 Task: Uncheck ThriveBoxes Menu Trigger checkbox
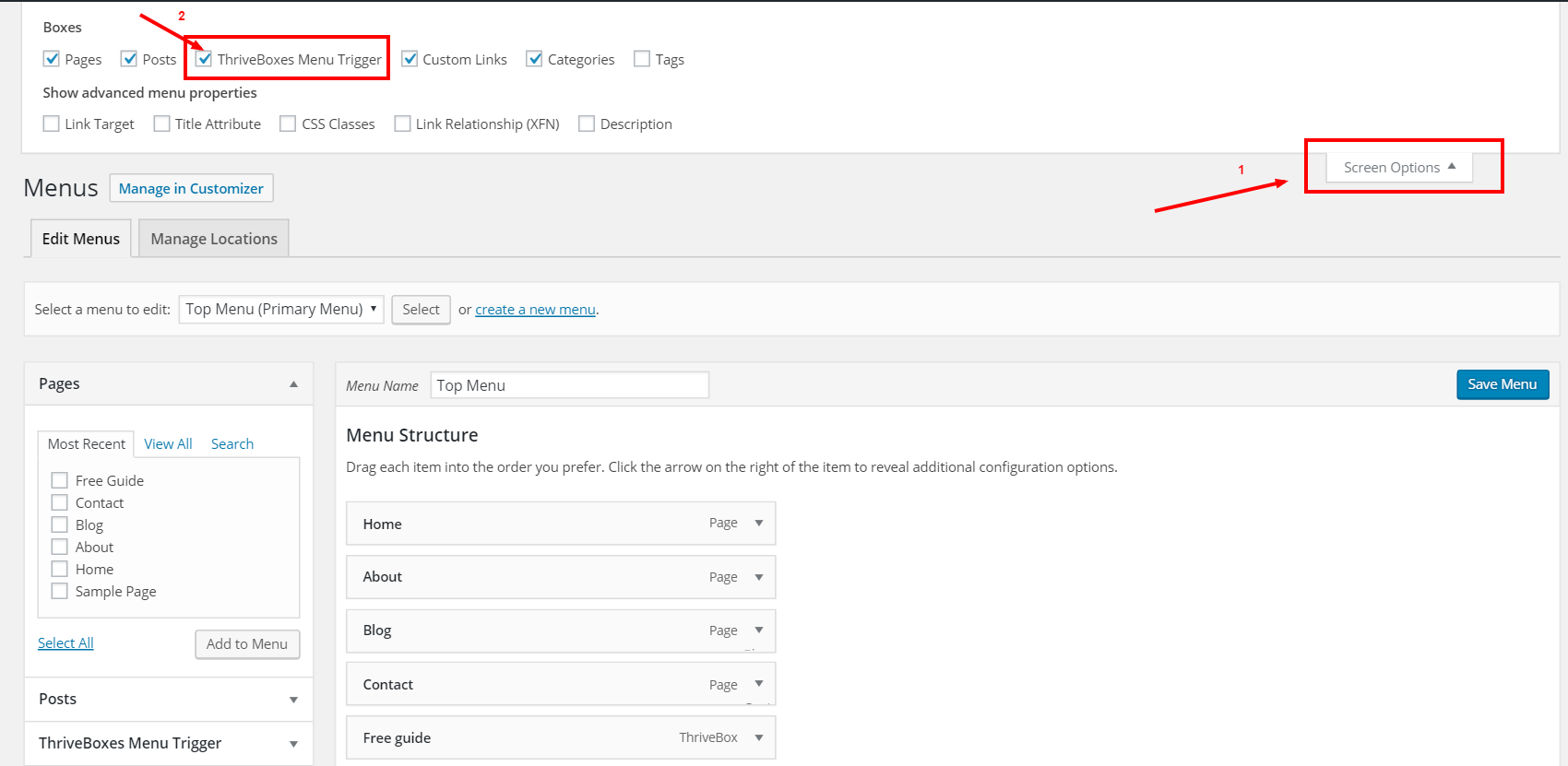pyautogui.click(x=204, y=59)
